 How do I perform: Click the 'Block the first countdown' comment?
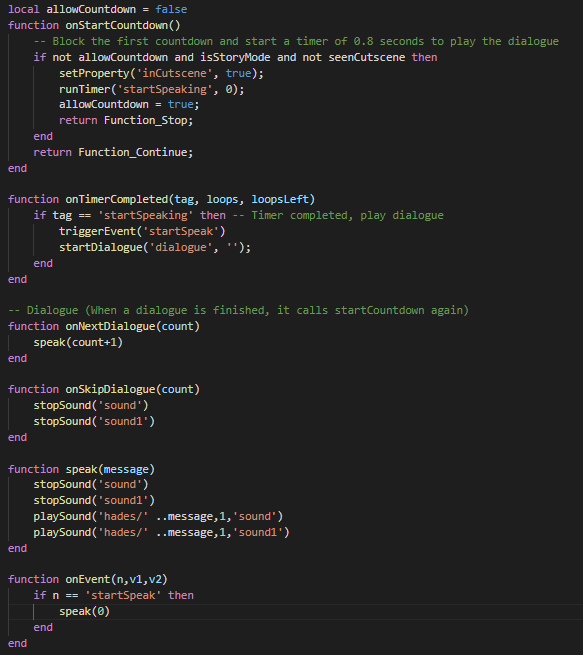pyautogui.click(x=296, y=41)
